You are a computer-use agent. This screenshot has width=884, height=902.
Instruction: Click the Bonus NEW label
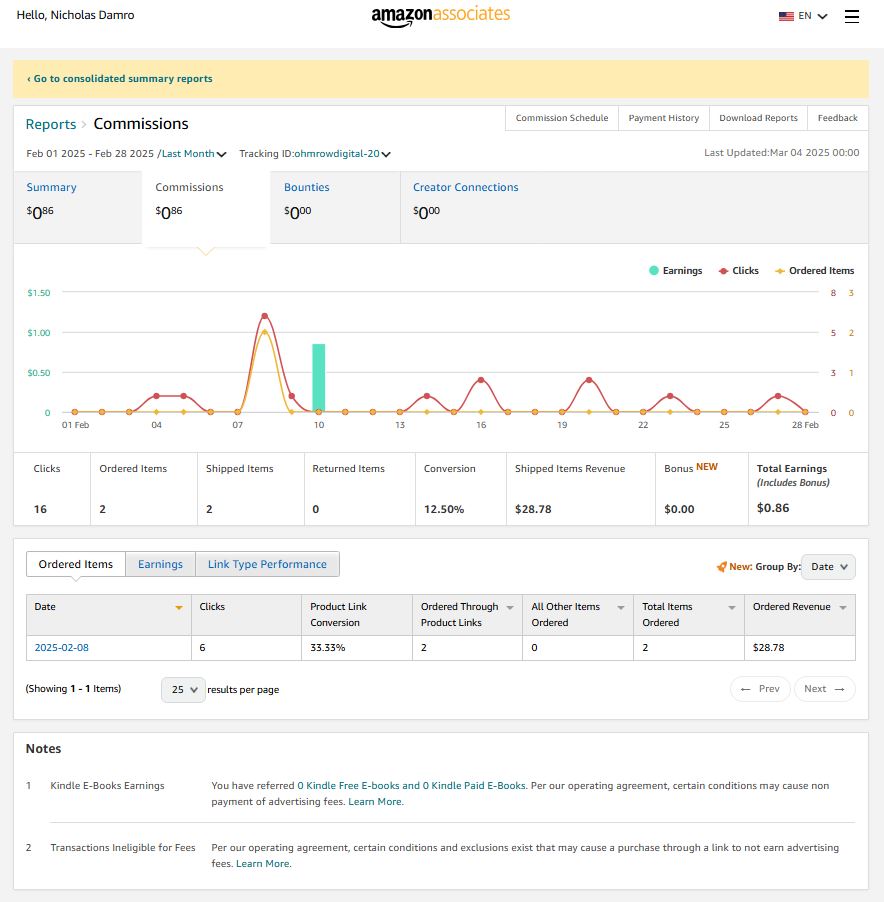(691, 468)
